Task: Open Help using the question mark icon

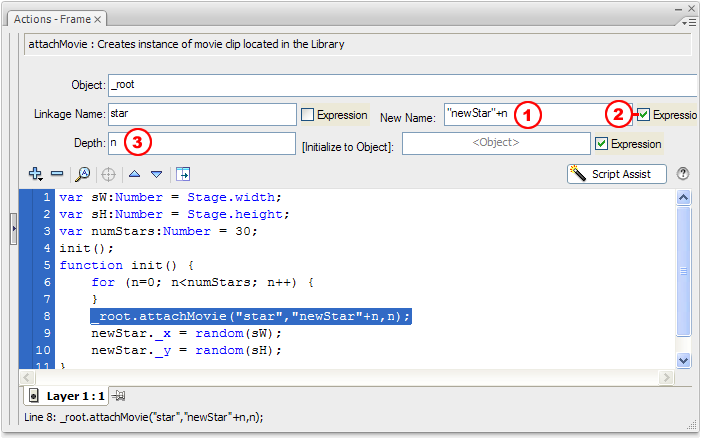Action: tap(683, 173)
